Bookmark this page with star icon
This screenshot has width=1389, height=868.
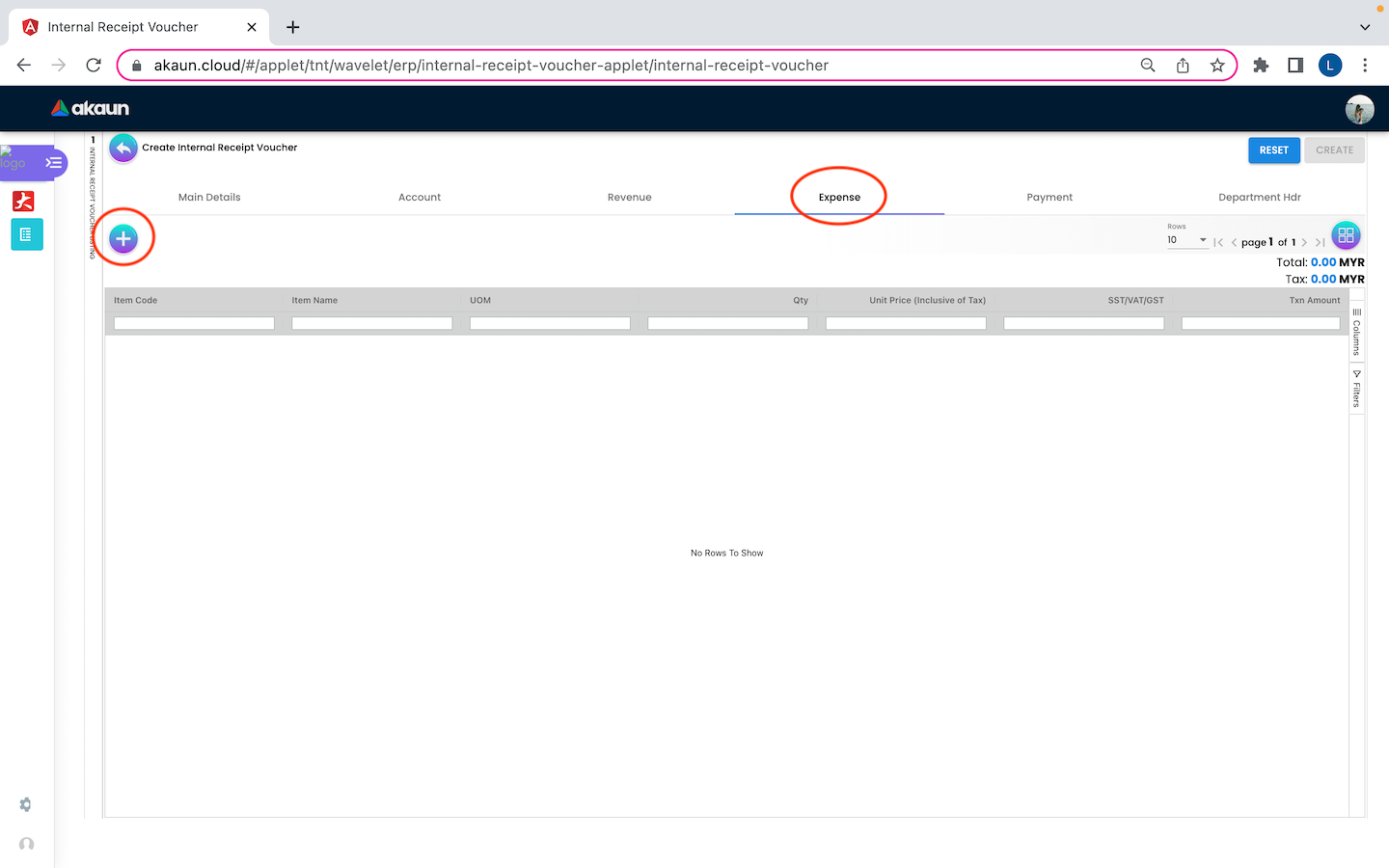(x=1217, y=66)
